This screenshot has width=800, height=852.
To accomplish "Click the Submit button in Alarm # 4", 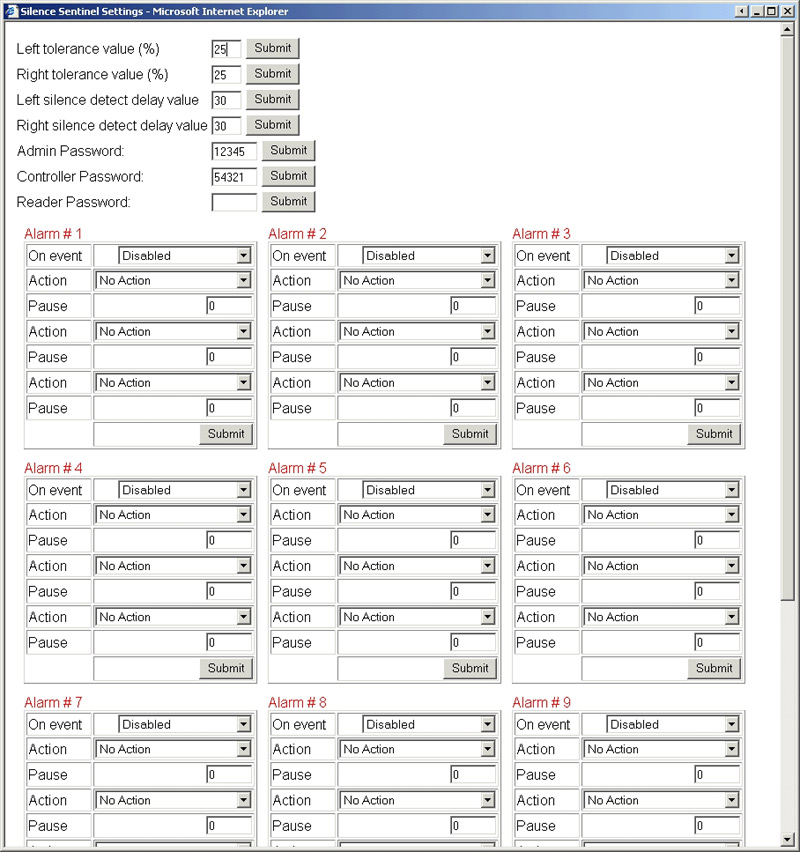I will [226, 668].
